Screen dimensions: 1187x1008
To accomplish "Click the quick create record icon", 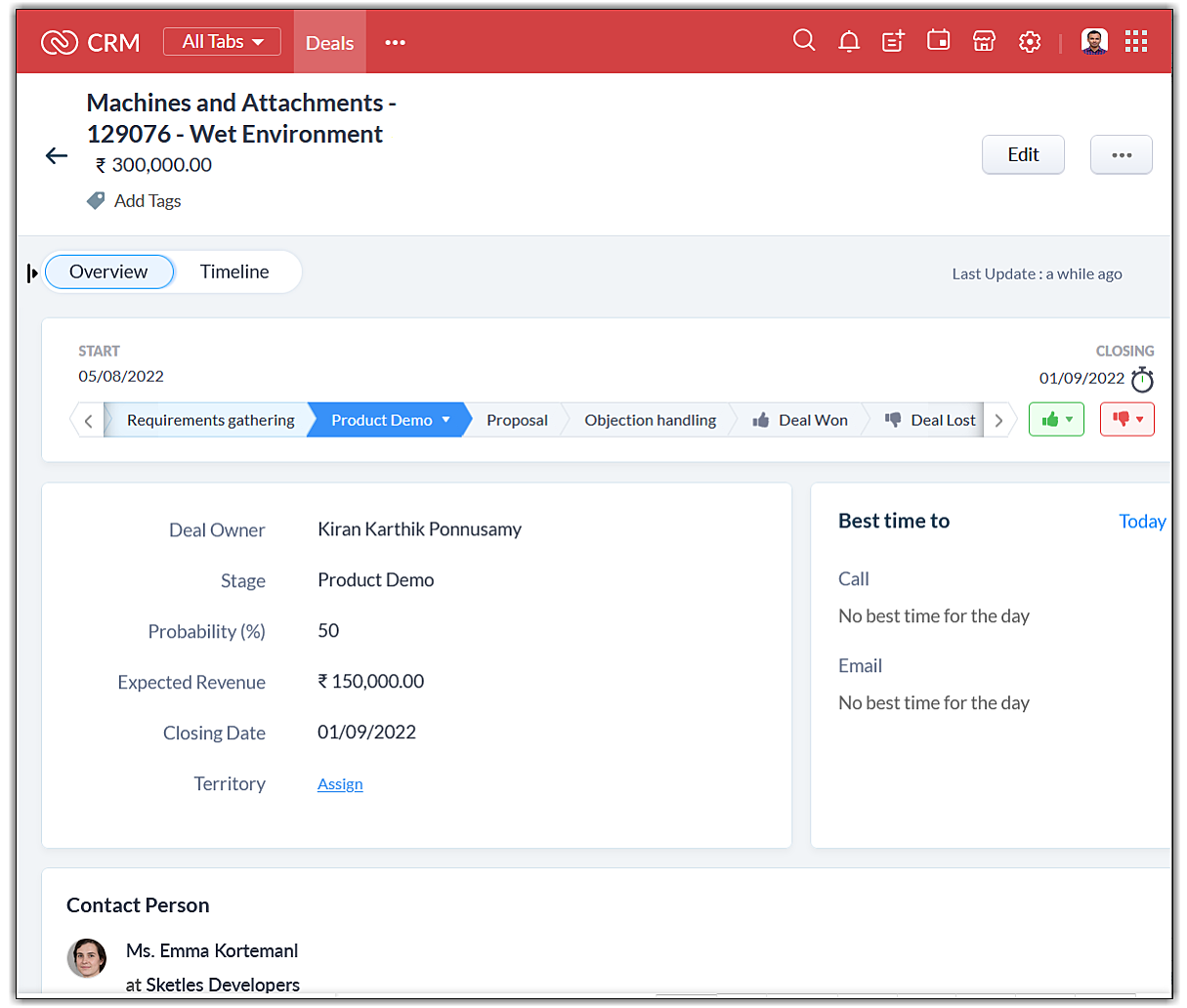I will click(893, 41).
